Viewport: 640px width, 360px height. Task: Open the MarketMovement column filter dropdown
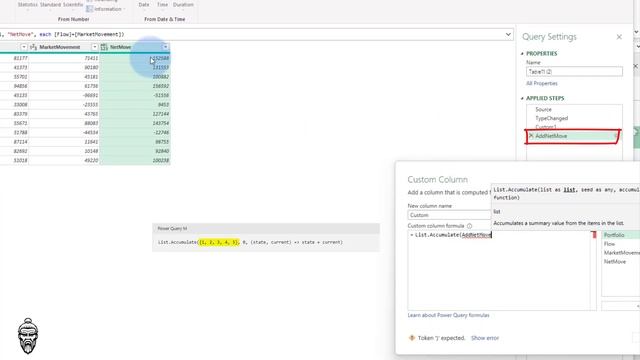[94, 47]
